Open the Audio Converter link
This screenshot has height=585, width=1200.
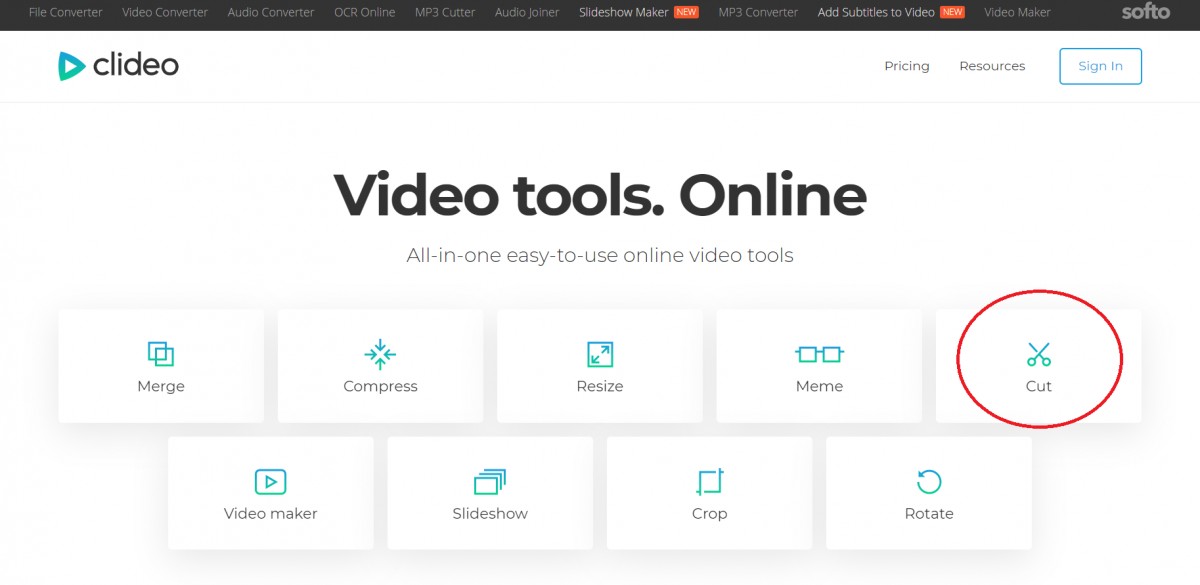coord(271,12)
